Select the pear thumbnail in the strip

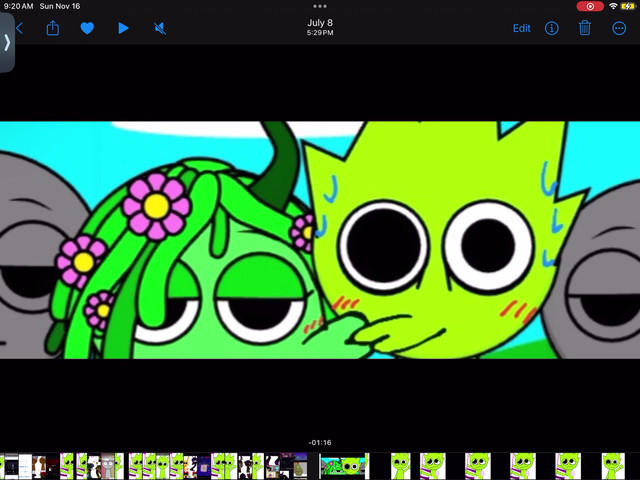click(x=300, y=466)
